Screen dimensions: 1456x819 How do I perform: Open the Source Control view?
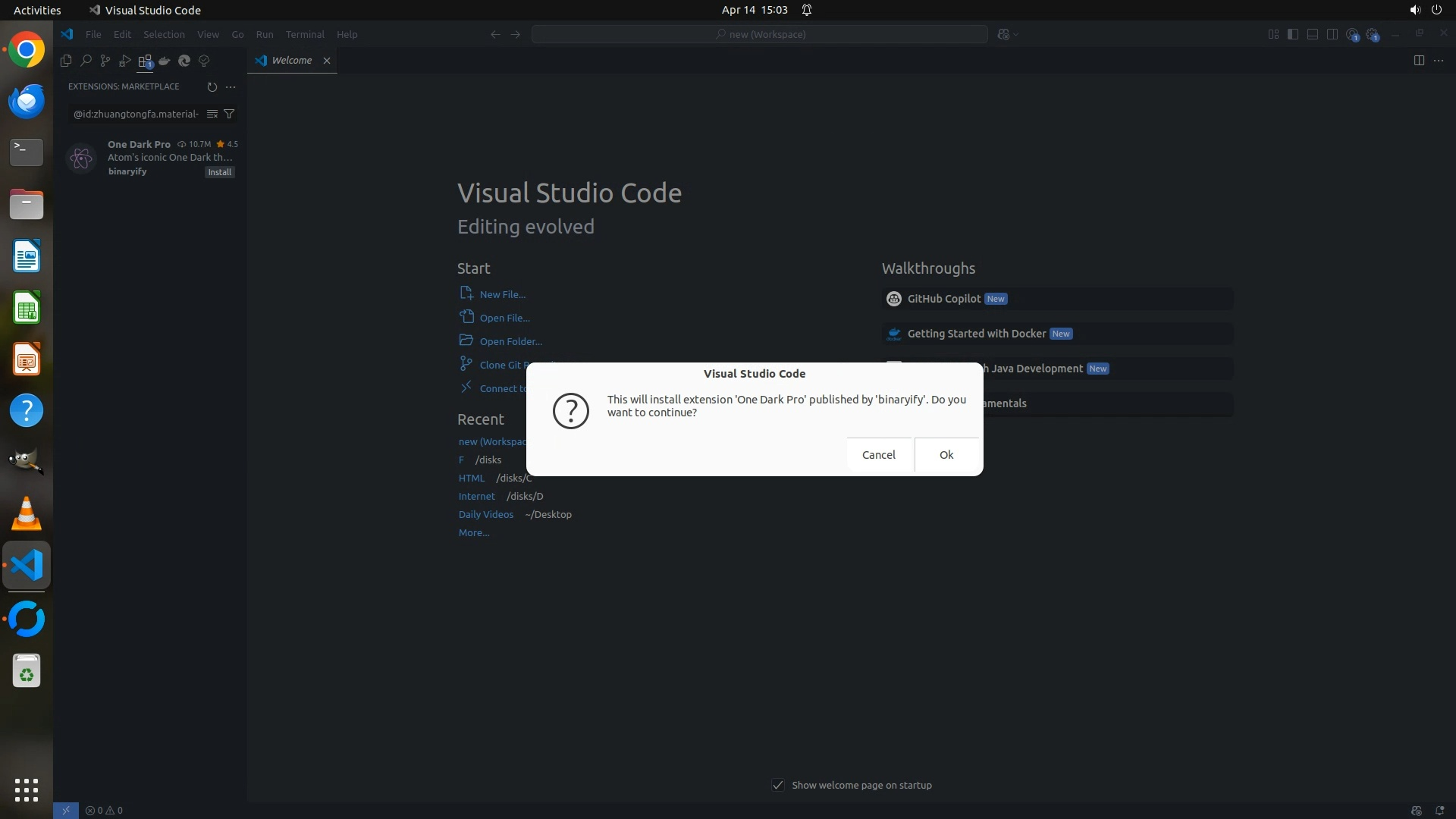tap(105, 61)
